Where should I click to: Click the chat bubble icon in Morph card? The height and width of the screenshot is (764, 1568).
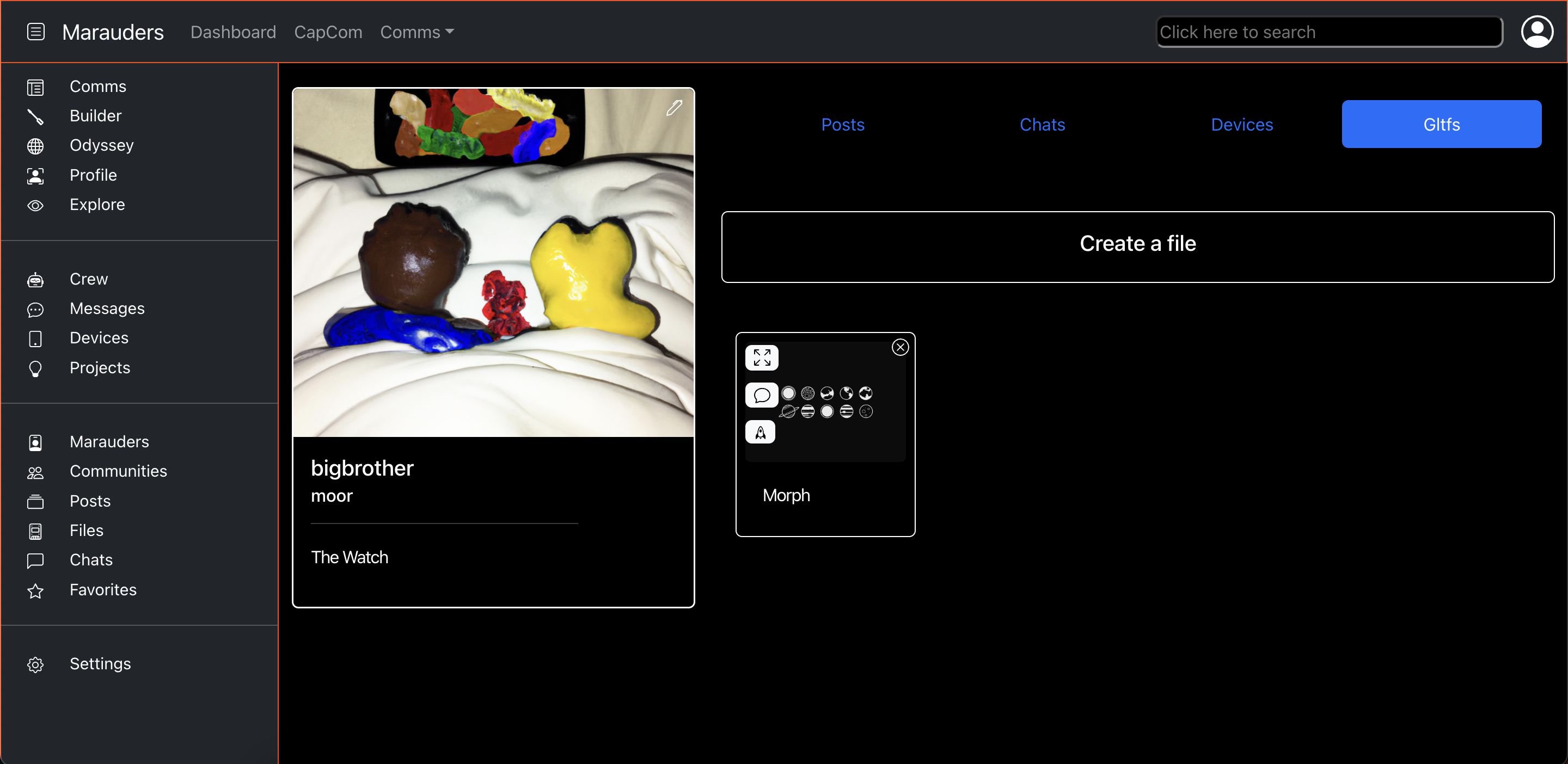point(762,396)
